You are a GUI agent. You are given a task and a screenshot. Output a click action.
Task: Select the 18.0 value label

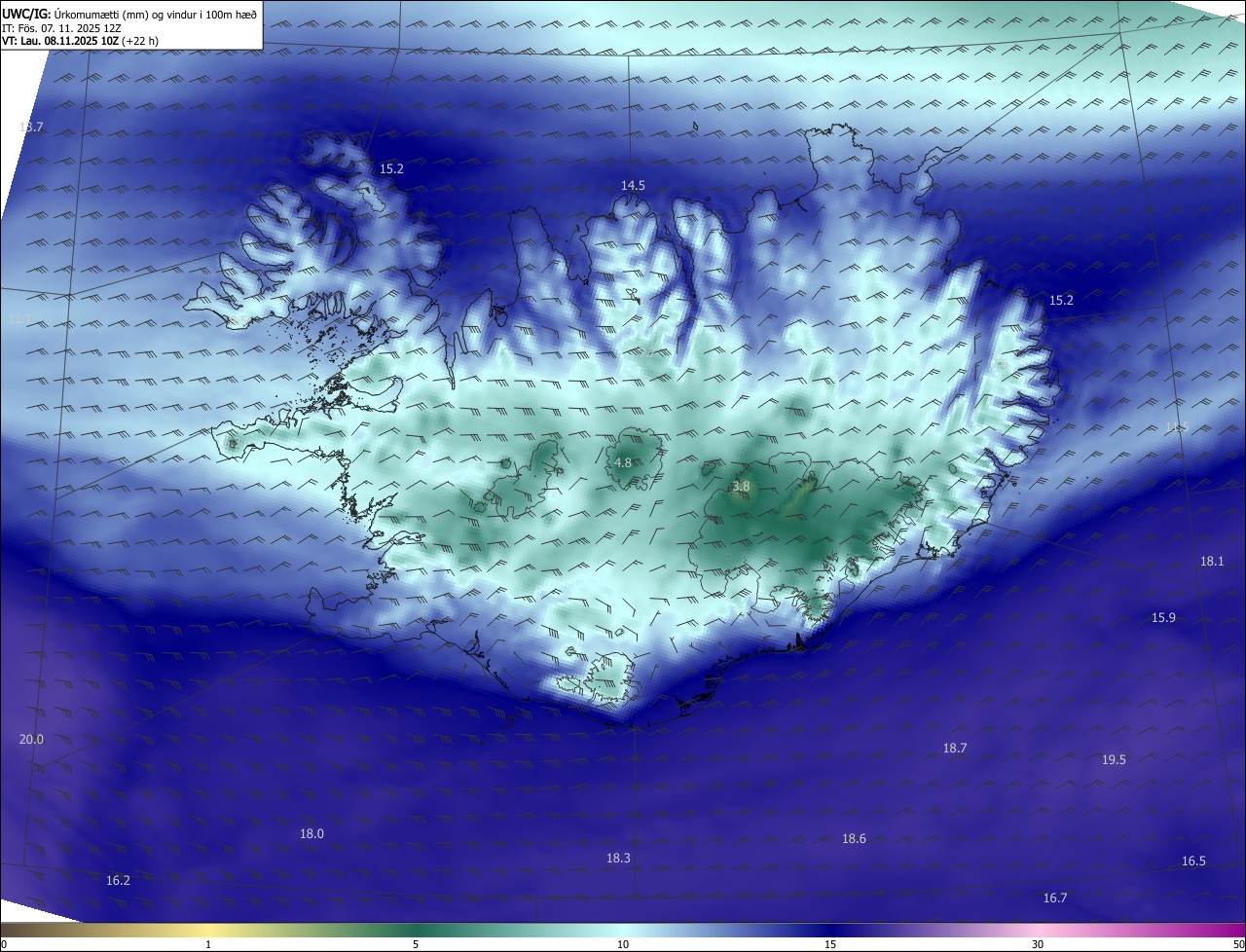pos(311,833)
